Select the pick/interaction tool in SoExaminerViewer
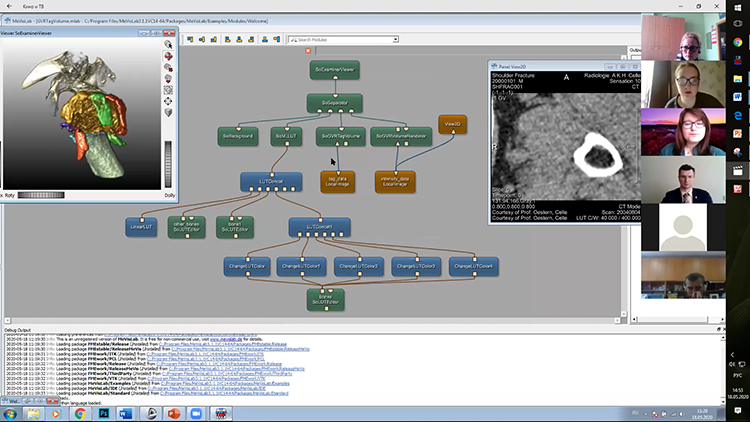Screen dimensions: 750x422 pos(168,44)
